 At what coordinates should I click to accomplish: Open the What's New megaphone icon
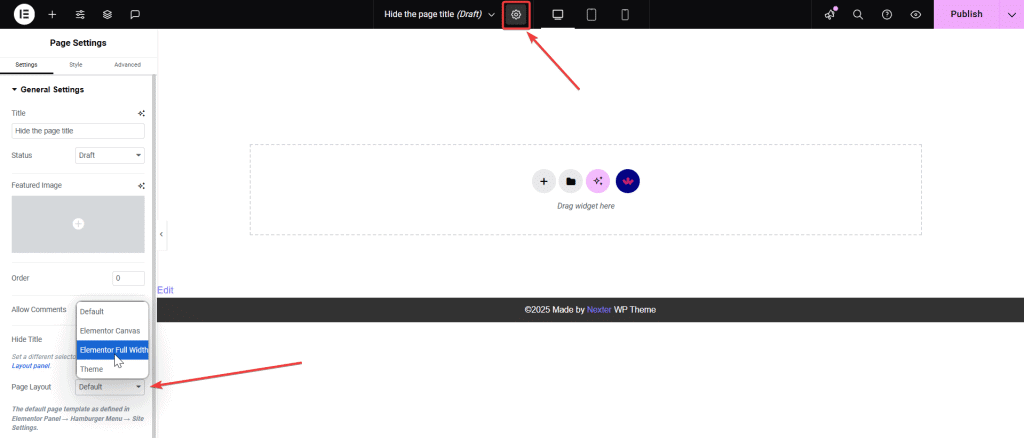830,14
